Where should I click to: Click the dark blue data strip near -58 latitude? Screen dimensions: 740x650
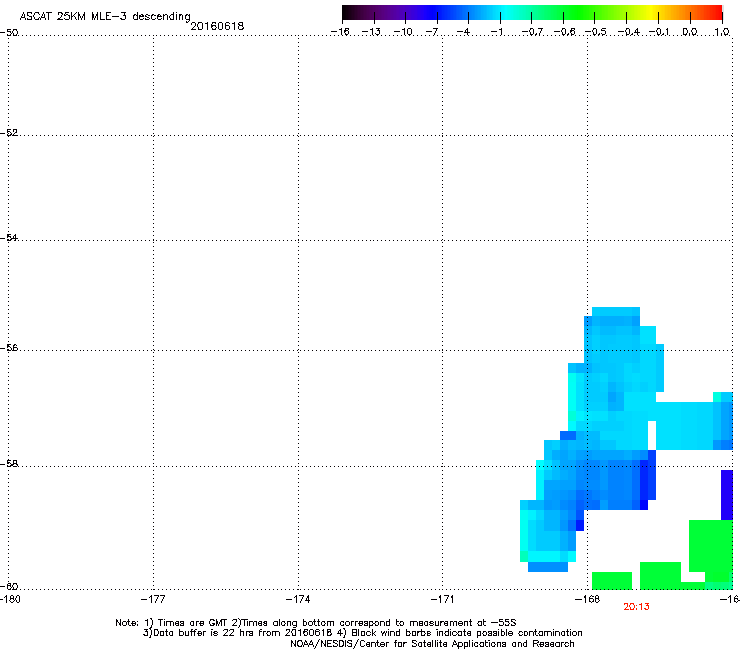pyautogui.click(x=727, y=495)
